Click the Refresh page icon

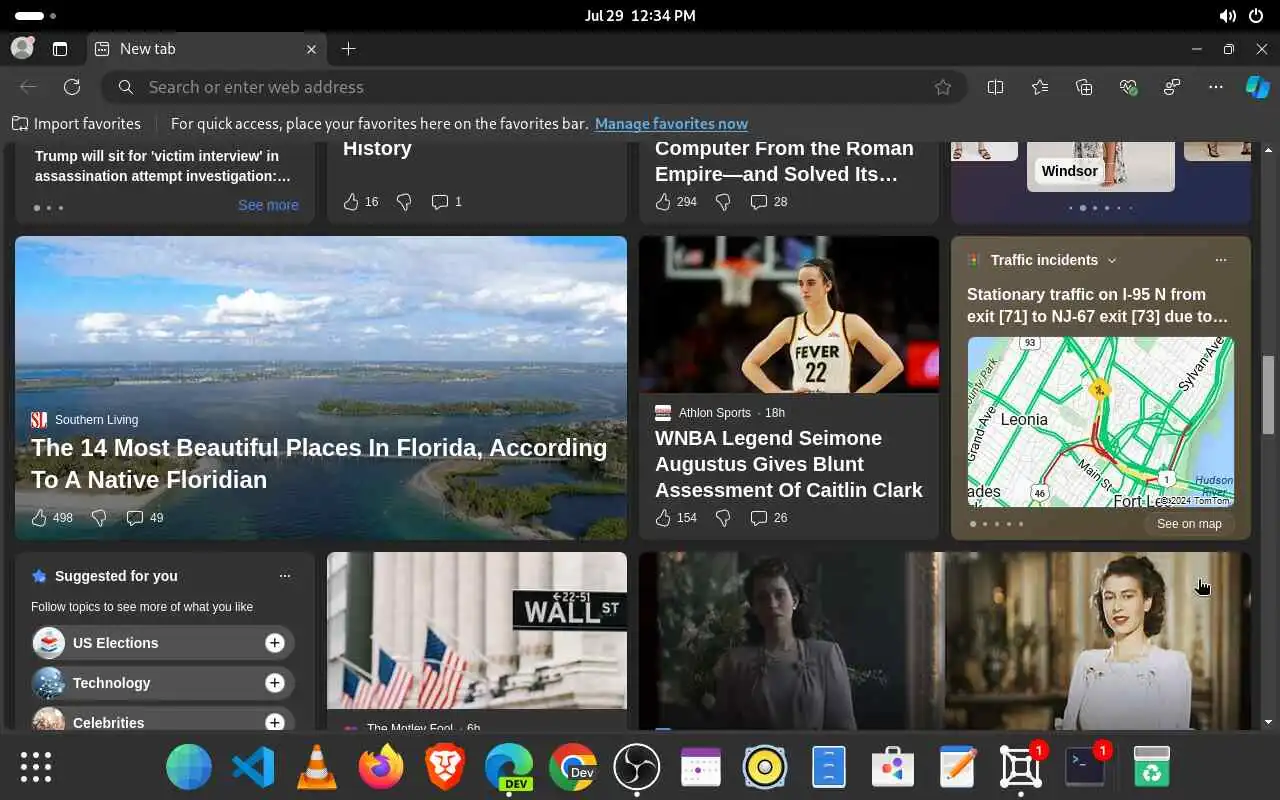click(x=72, y=87)
